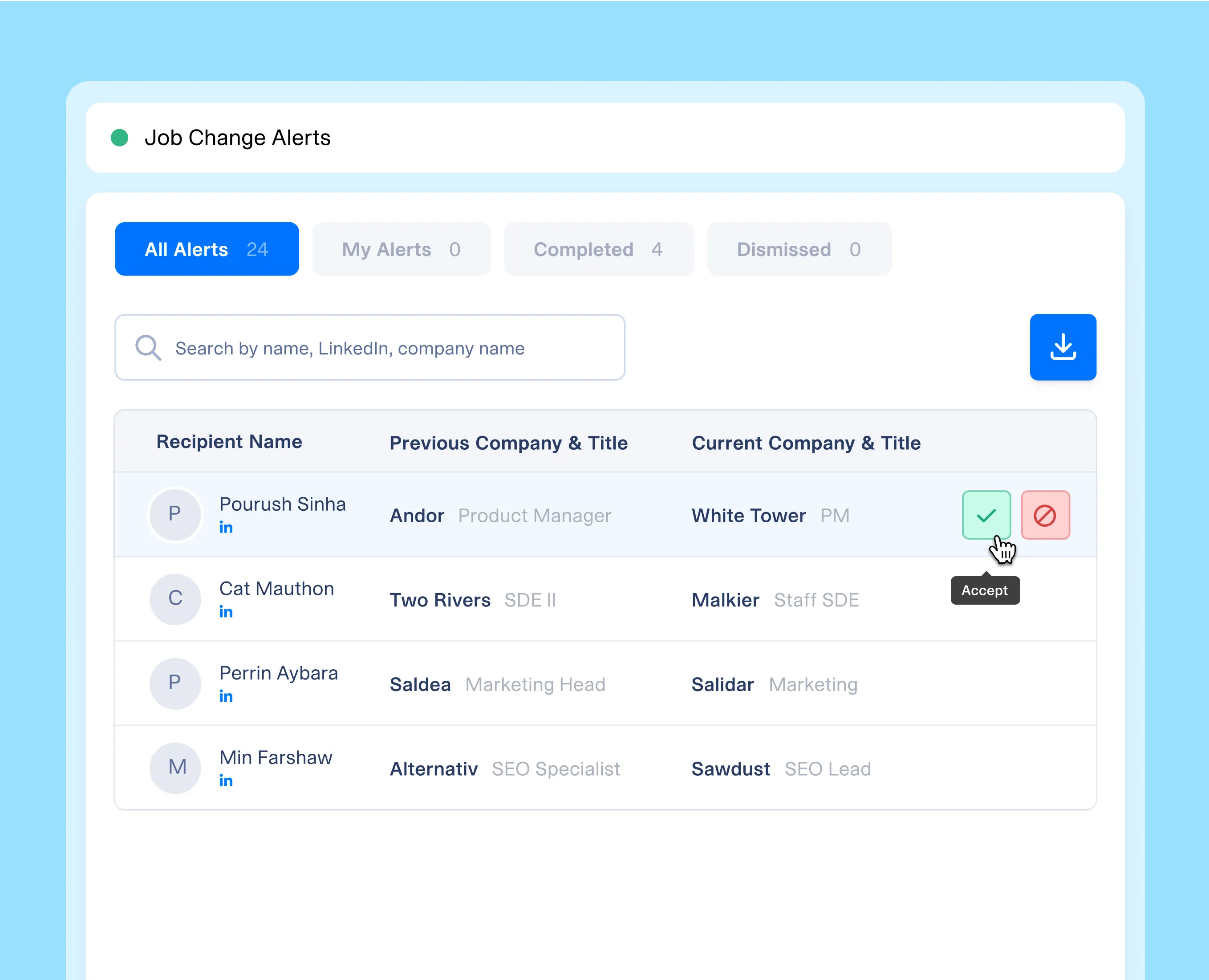
Task: Click the green Accept checkmark button
Action: pos(986,515)
